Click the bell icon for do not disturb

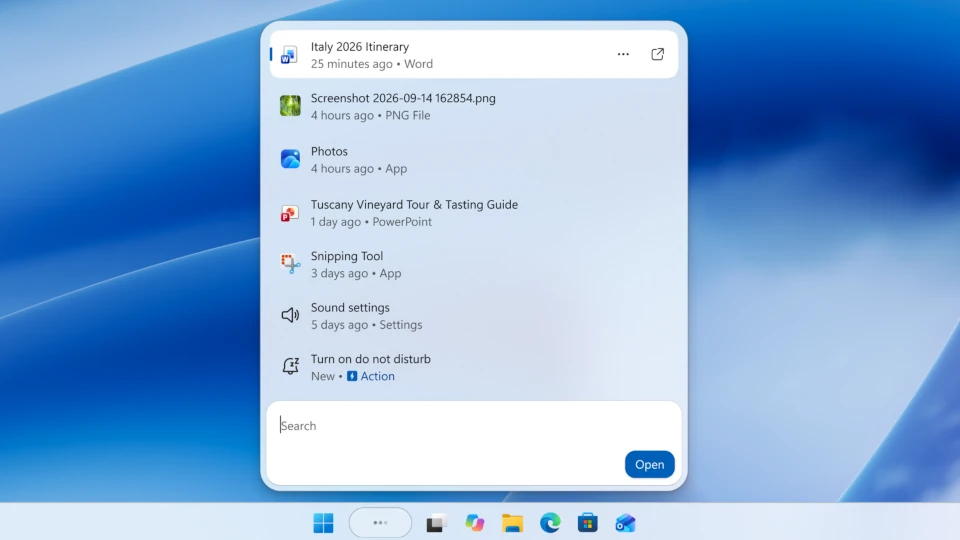pos(290,366)
